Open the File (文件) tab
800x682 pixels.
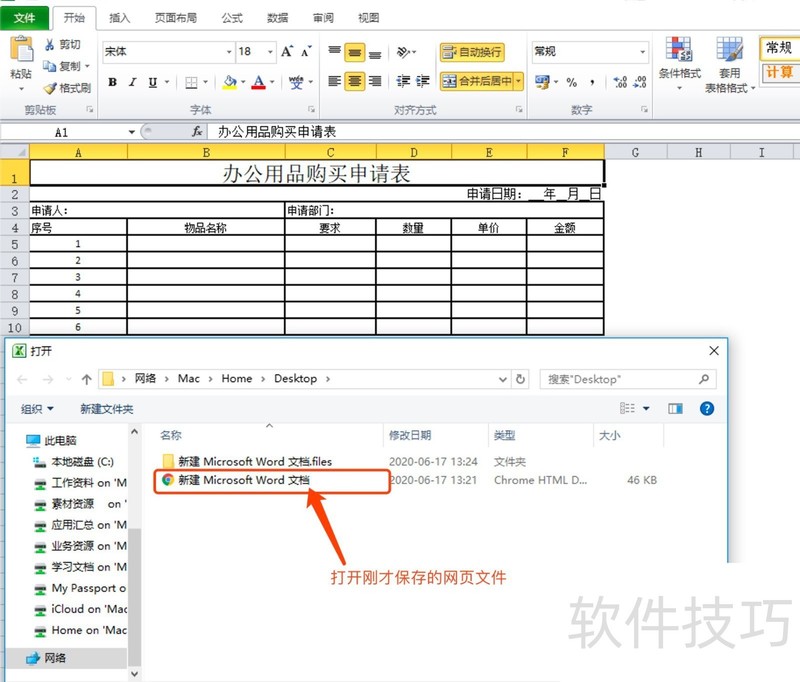tap(24, 18)
